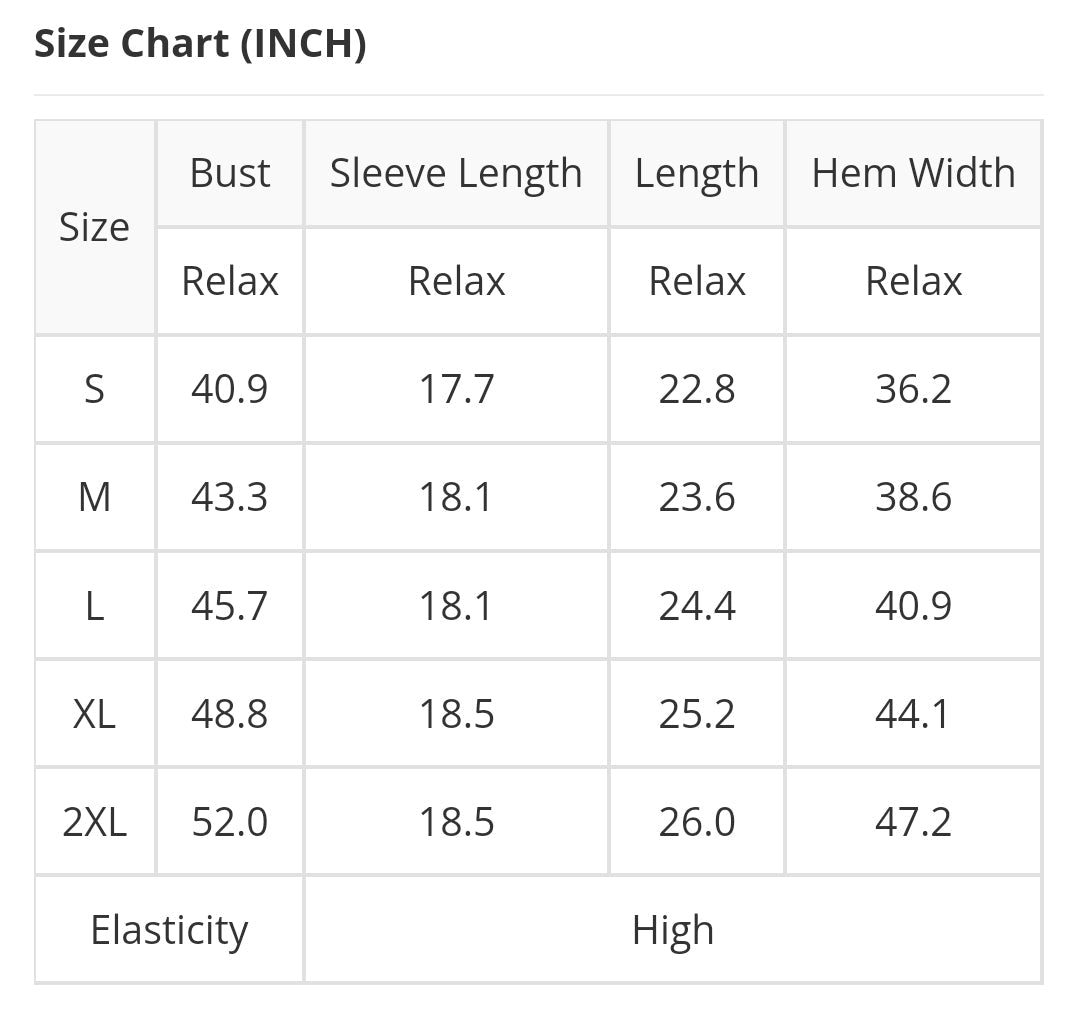Image resolution: width=1080 pixels, height=1014 pixels.
Task: Click the 52.0 bust value for 2XL
Action: [x=230, y=822]
